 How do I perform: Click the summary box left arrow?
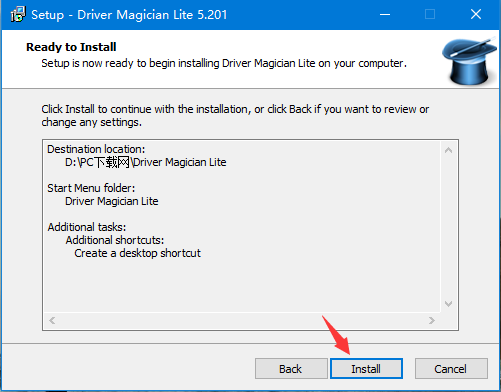(x=52, y=321)
